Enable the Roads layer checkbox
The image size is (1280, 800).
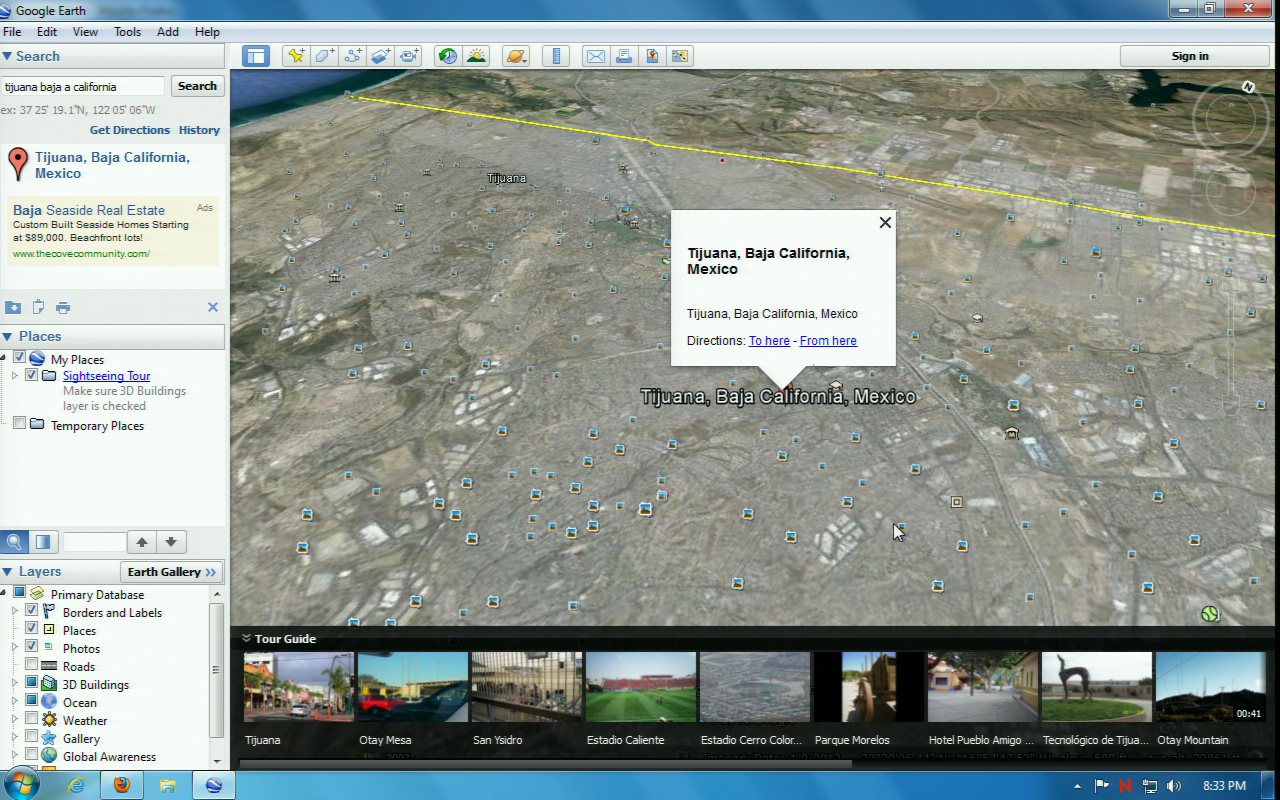[x=32, y=666]
